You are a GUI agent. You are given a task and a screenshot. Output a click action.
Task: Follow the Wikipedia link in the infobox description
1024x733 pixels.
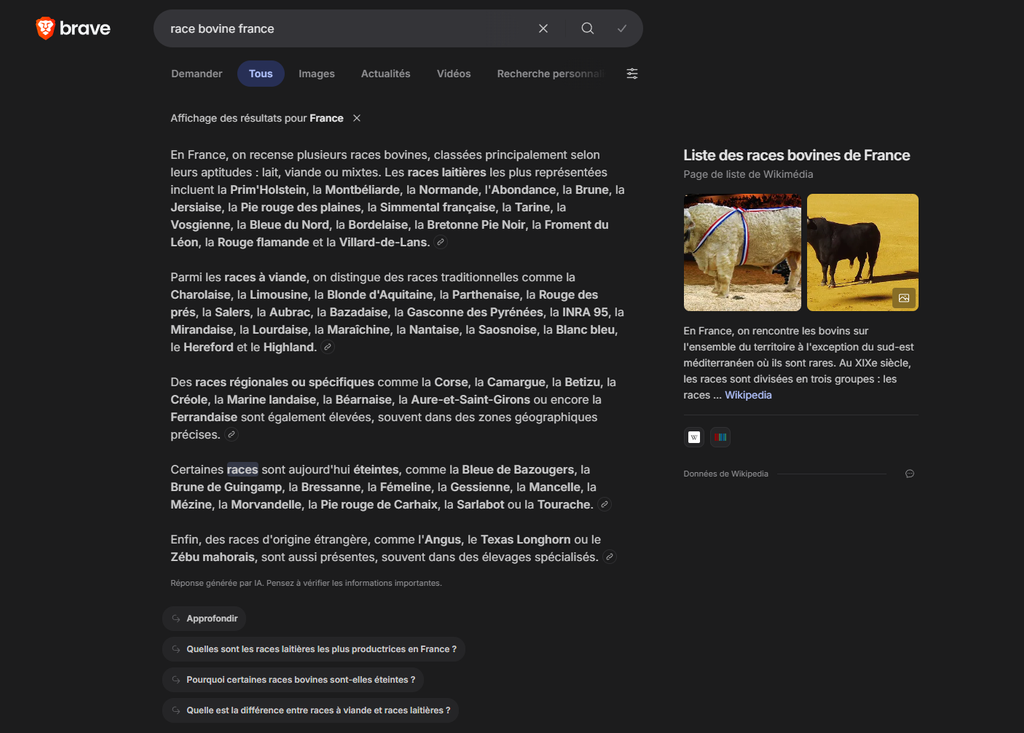748,395
